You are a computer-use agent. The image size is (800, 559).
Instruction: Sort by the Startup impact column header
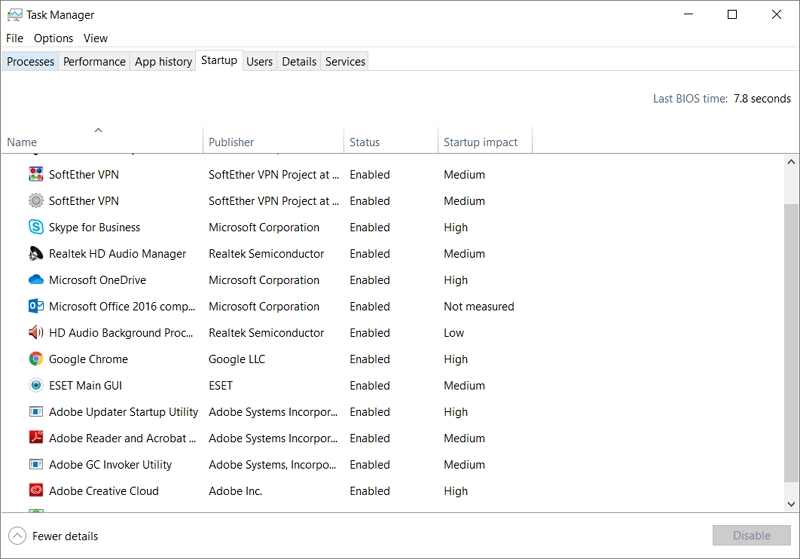[x=485, y=140]
